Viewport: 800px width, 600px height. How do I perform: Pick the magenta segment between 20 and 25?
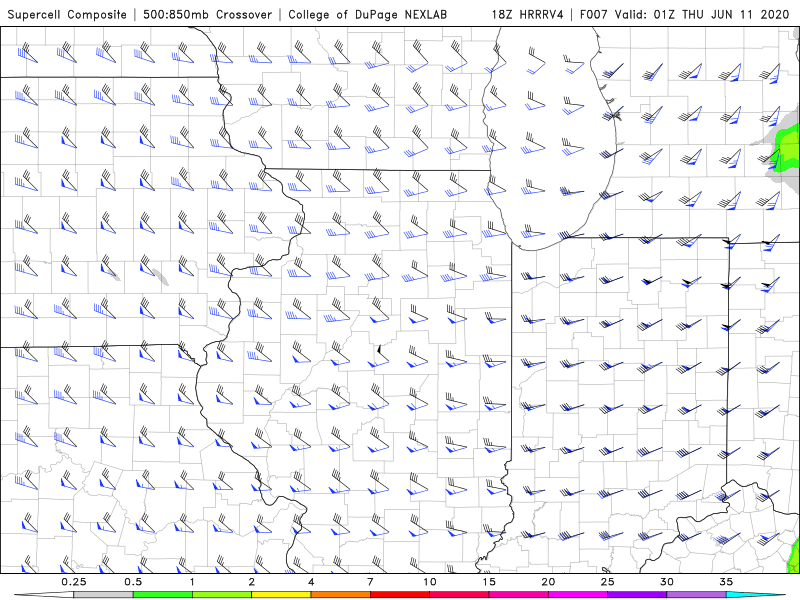[578, 595]
